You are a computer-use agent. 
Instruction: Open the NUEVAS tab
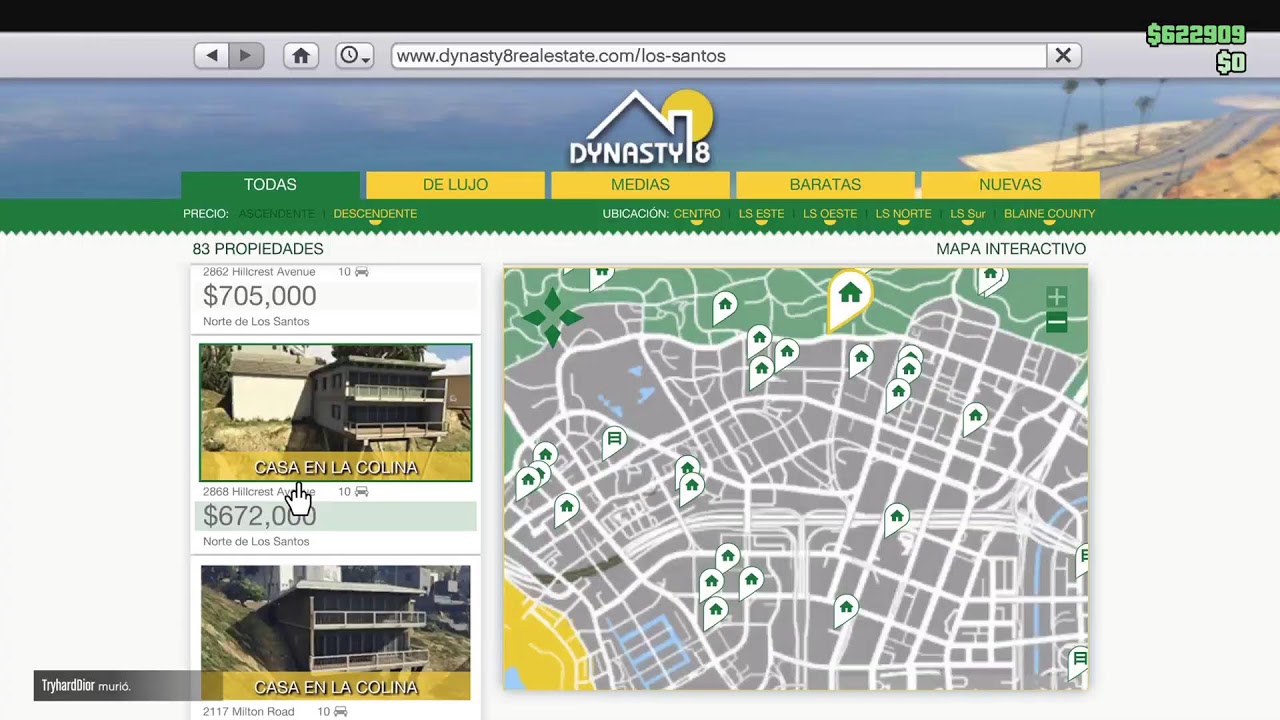pos(1010,185)
